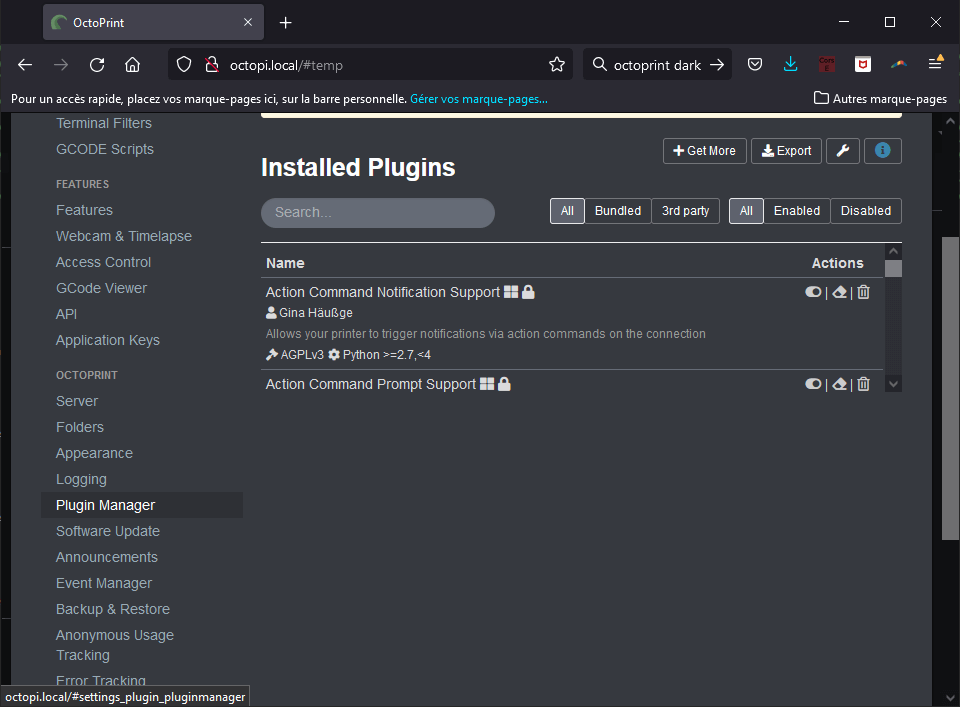Screen dimensions: 960x707
Task: Click the bundled icon next to Notification Support
Action: 511,292
